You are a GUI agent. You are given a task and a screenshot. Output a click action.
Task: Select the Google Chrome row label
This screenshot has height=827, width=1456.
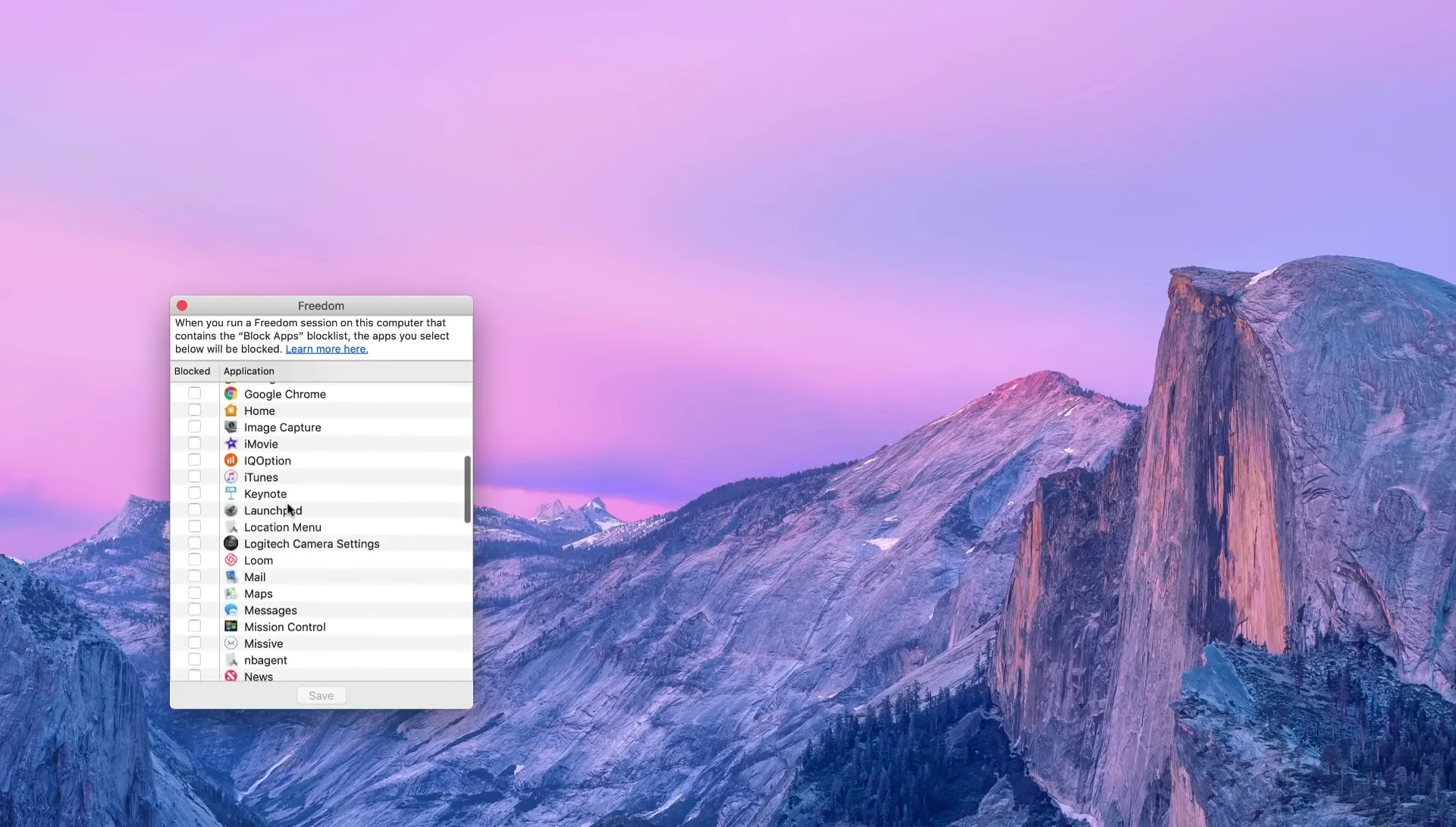(285, 395)
